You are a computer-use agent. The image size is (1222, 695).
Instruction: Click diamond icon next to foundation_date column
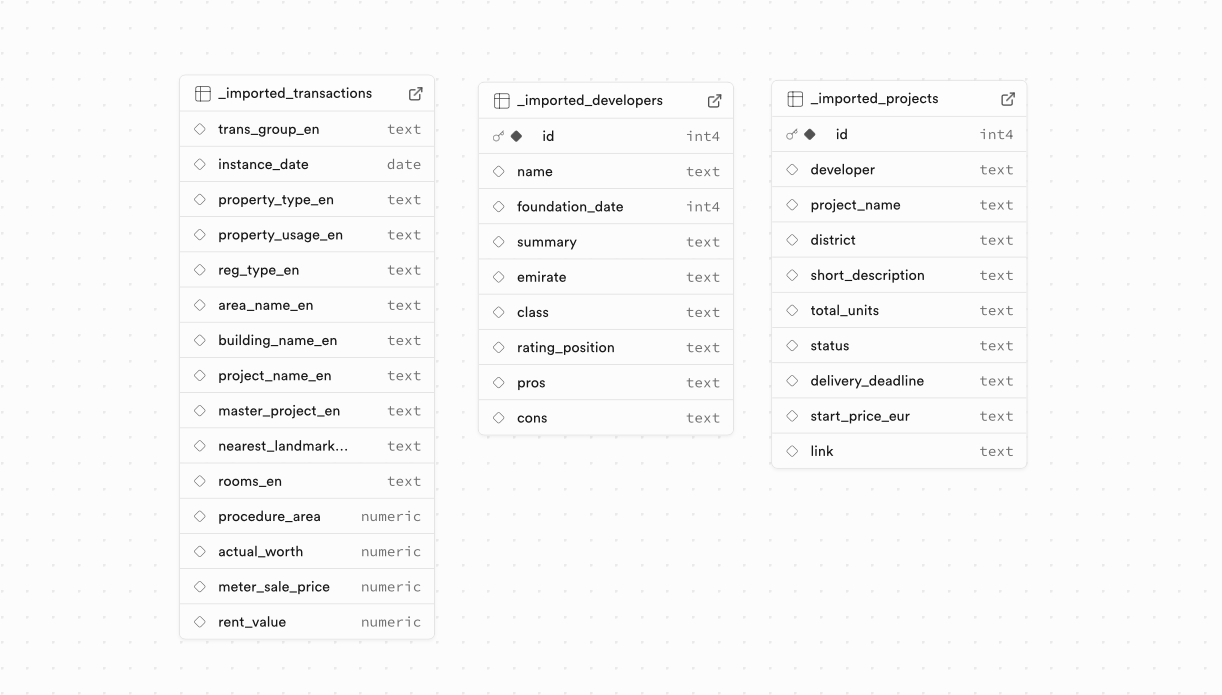pos(499,206)
